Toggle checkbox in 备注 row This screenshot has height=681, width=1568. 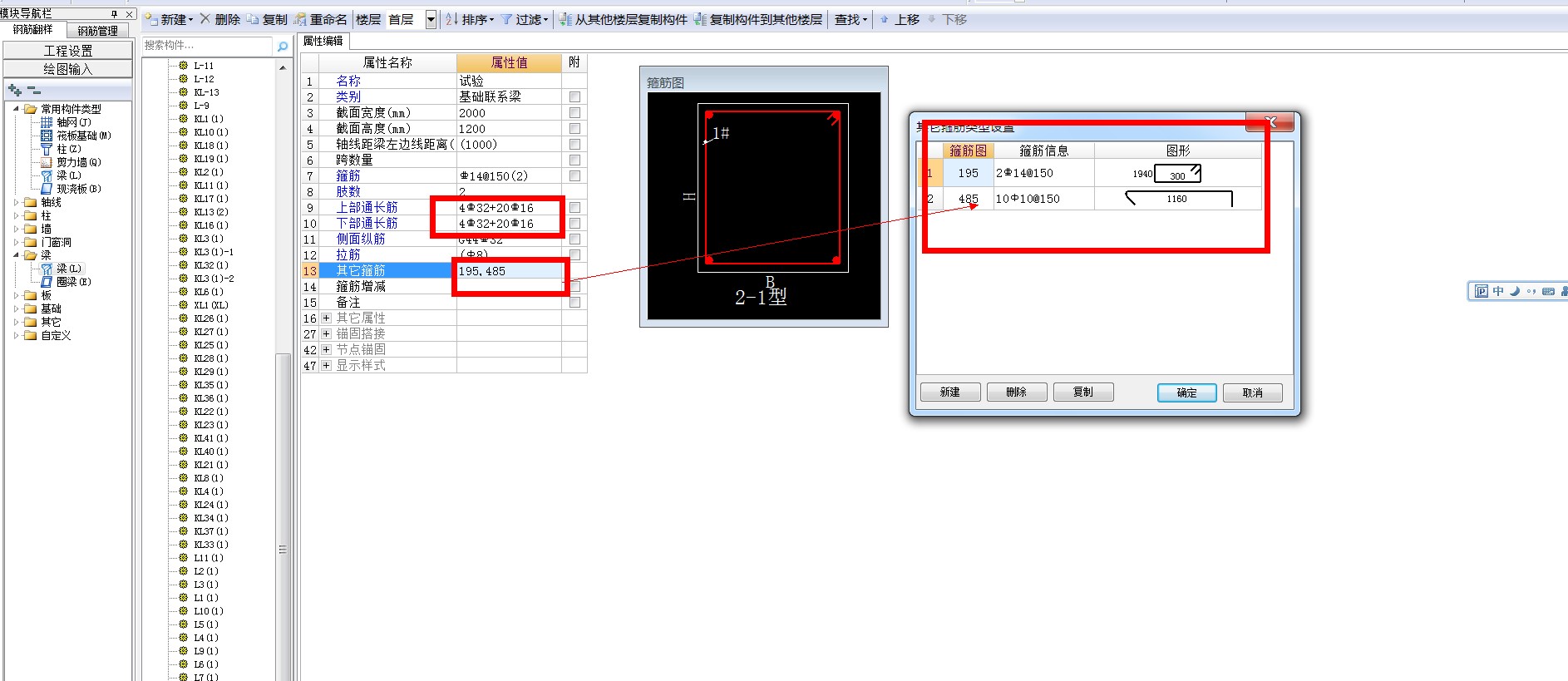coord(574,302)
